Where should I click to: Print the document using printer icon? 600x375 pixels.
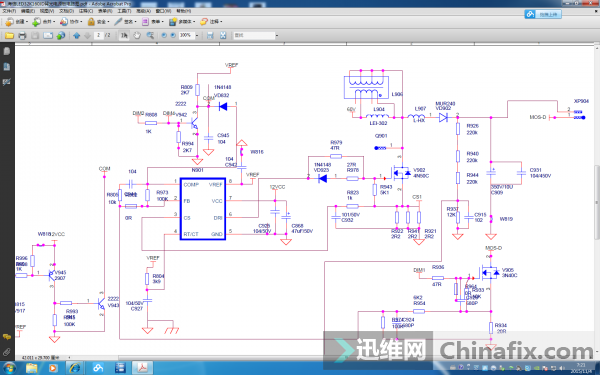click(x=22, y=35)
